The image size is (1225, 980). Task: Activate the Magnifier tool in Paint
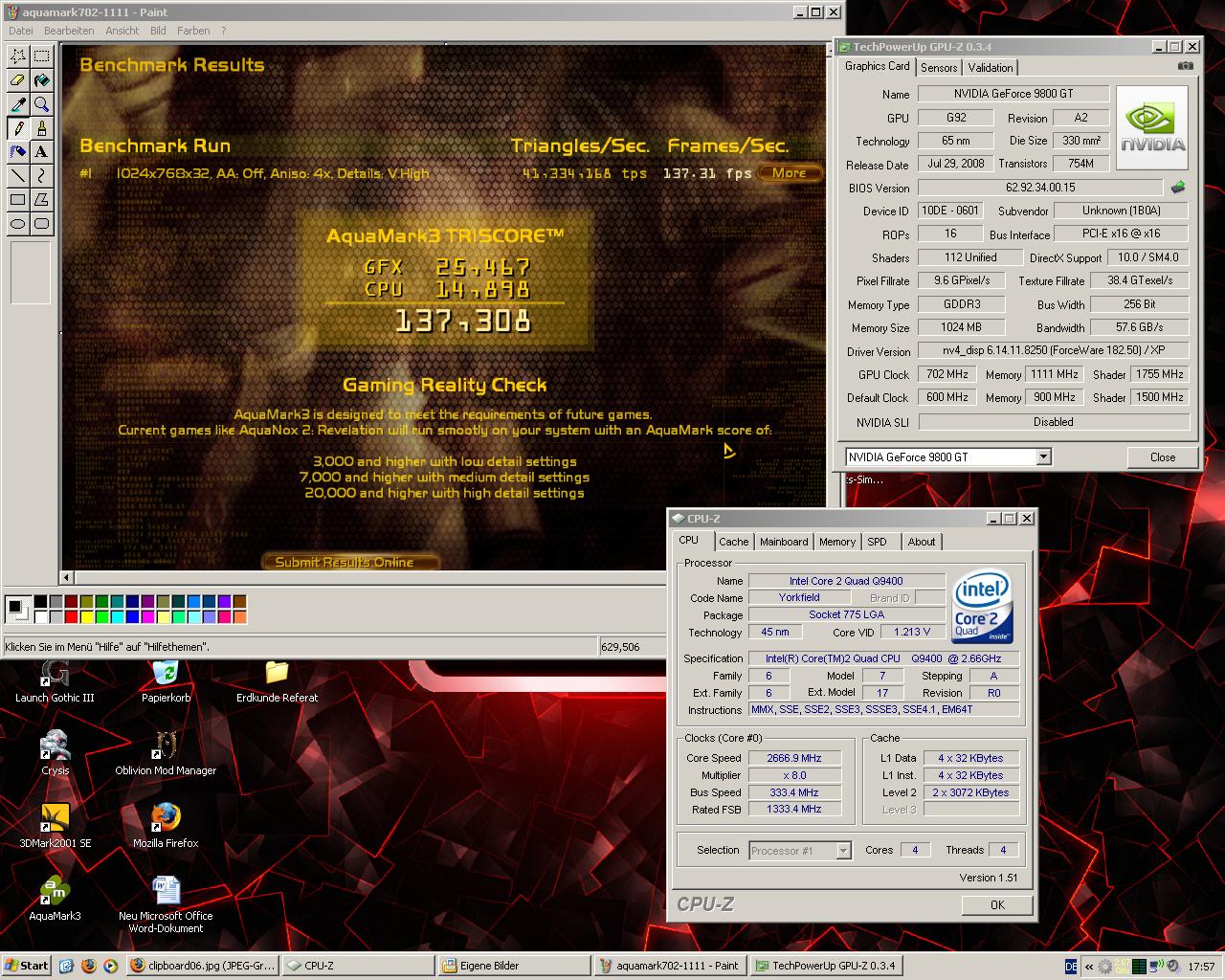coord(41,104)
